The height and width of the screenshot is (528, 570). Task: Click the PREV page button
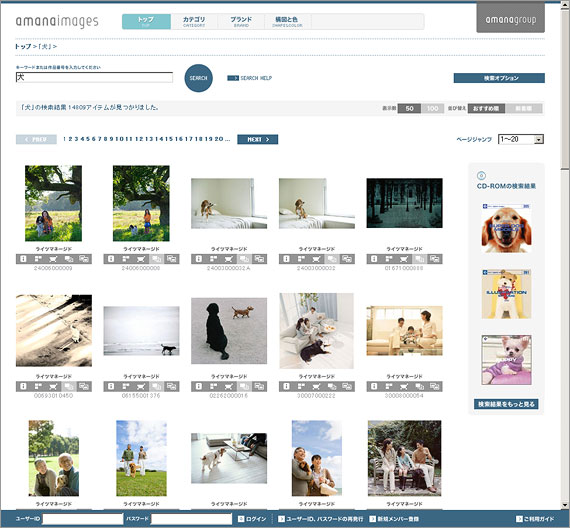pos(36,139)
